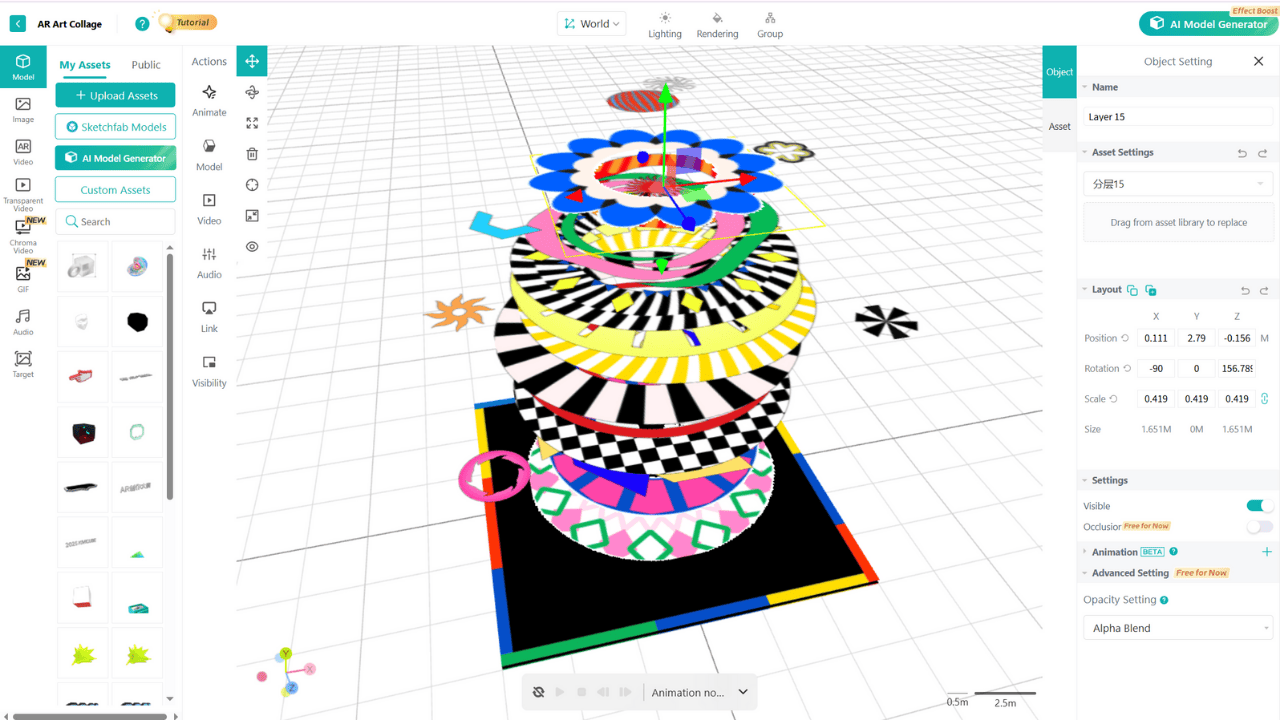Screen dimensions: 1280x720
Task: Click the Upload Assets button
Action: click(x=115, y=94)
